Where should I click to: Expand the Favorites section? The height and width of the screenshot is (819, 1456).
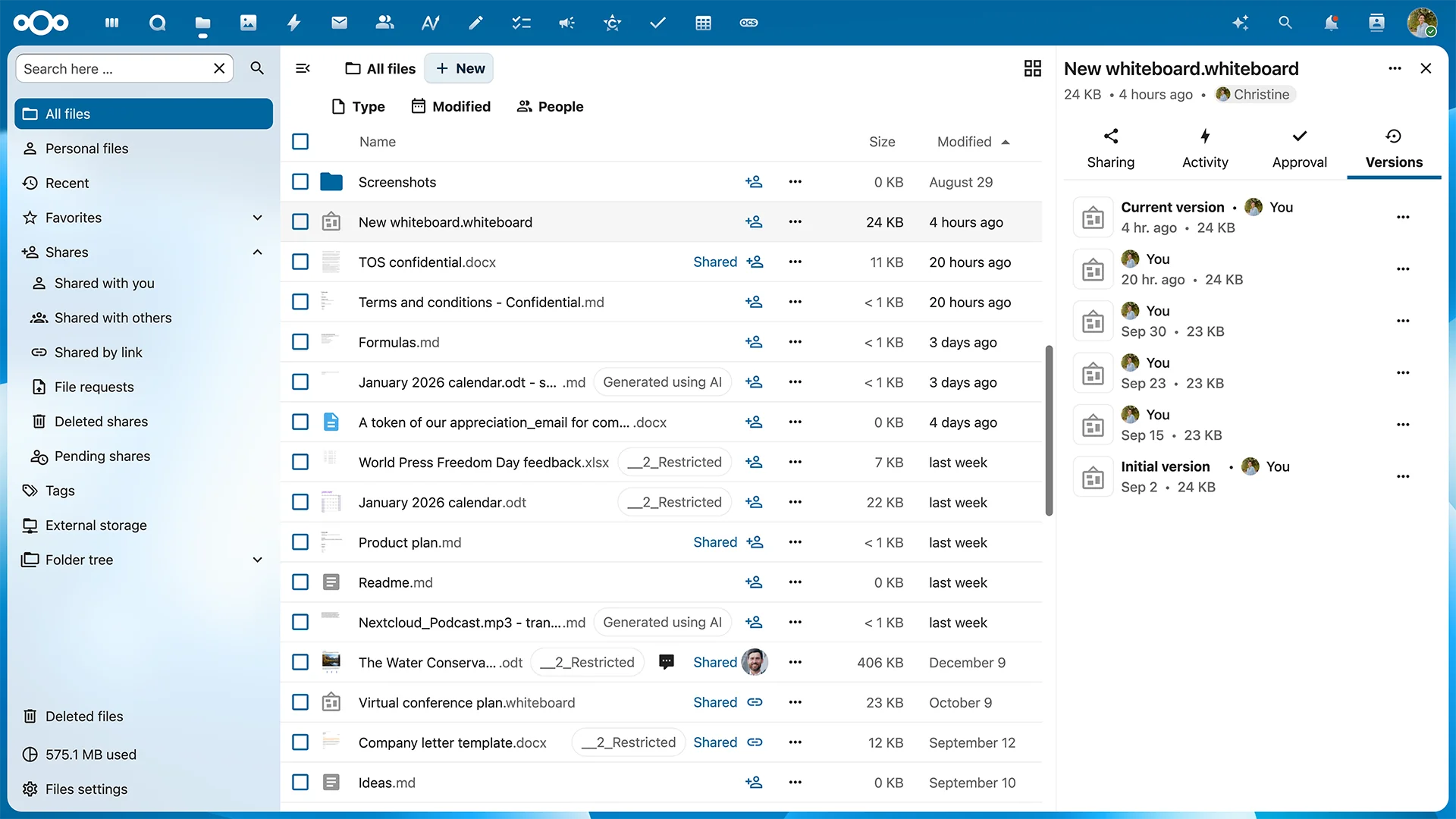257,218
